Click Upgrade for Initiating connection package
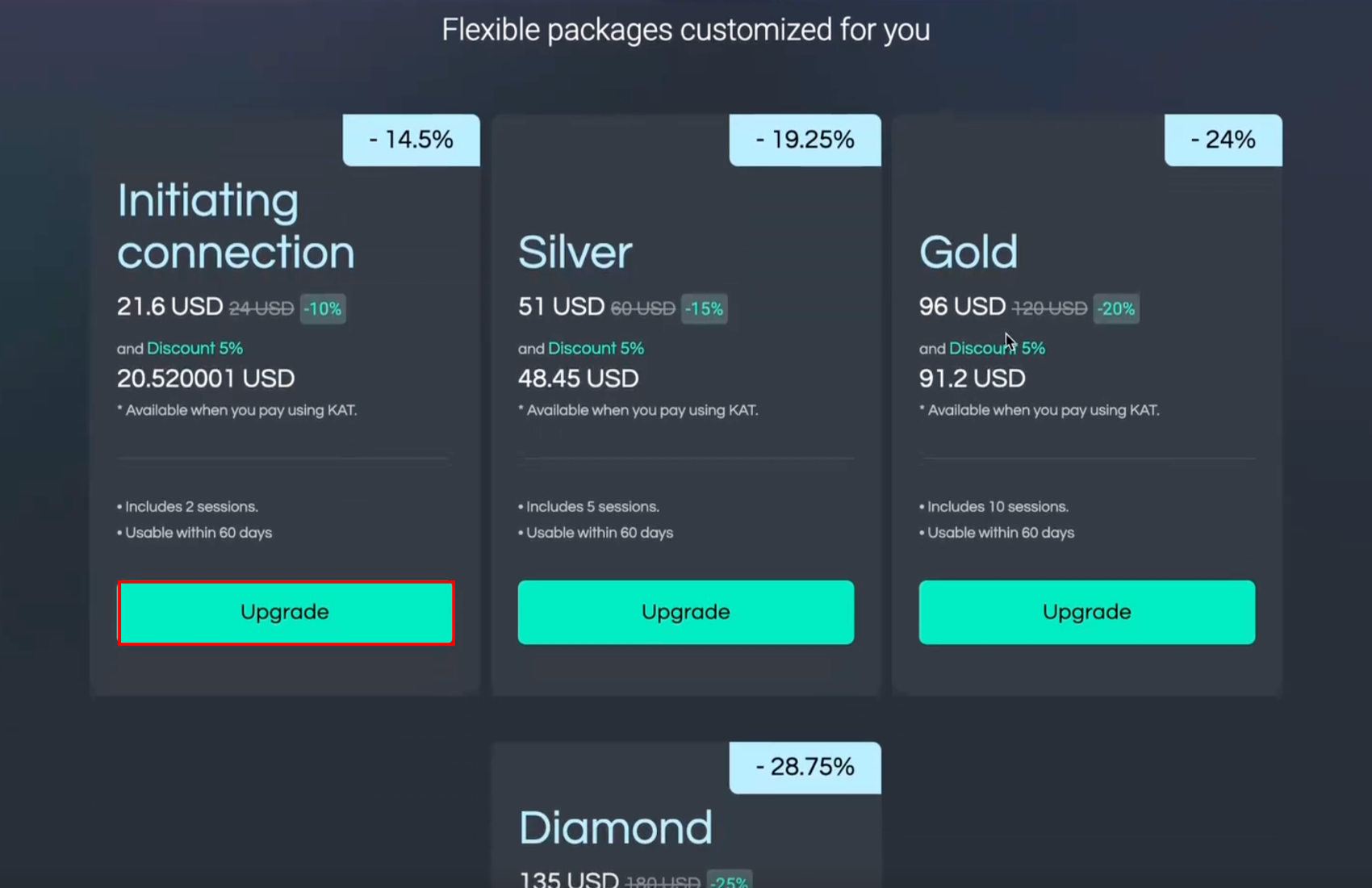Screen dimensions: 1372x888 285,612
